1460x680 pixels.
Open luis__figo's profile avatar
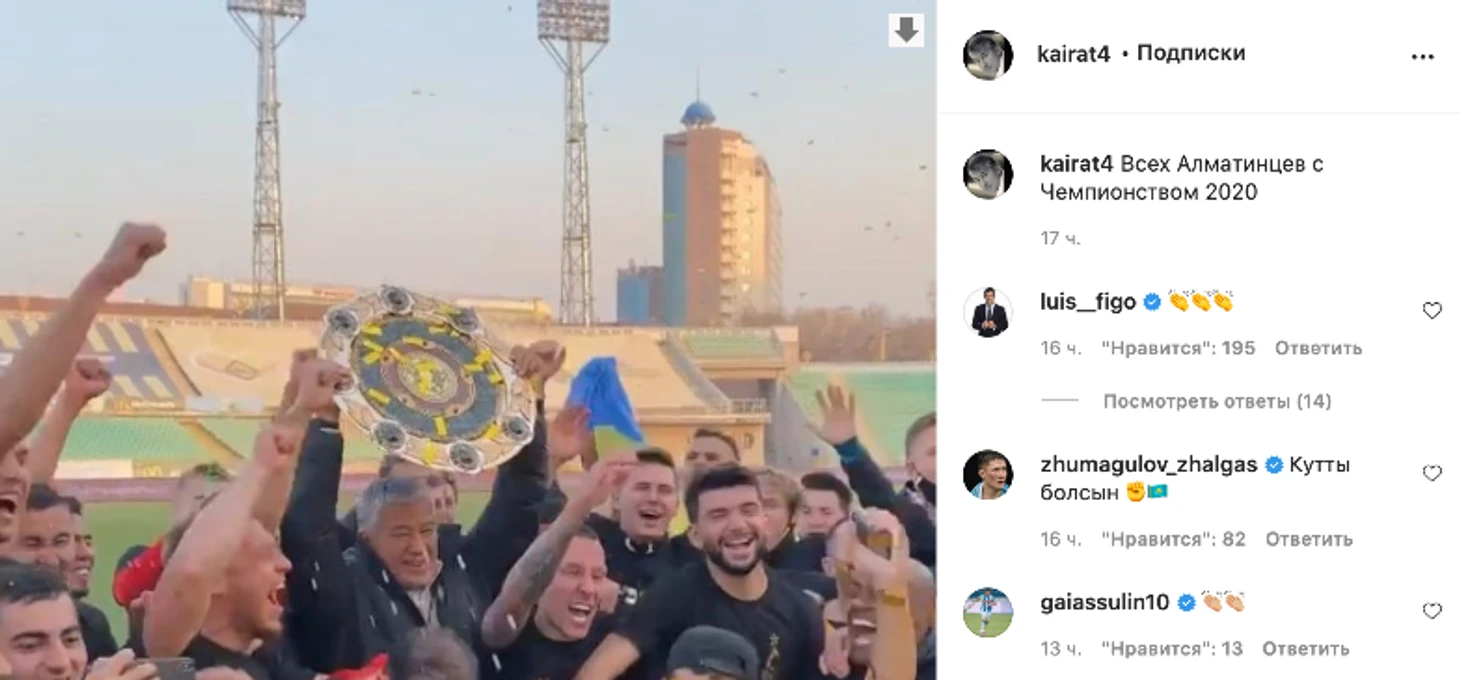(x=988, y=312)
